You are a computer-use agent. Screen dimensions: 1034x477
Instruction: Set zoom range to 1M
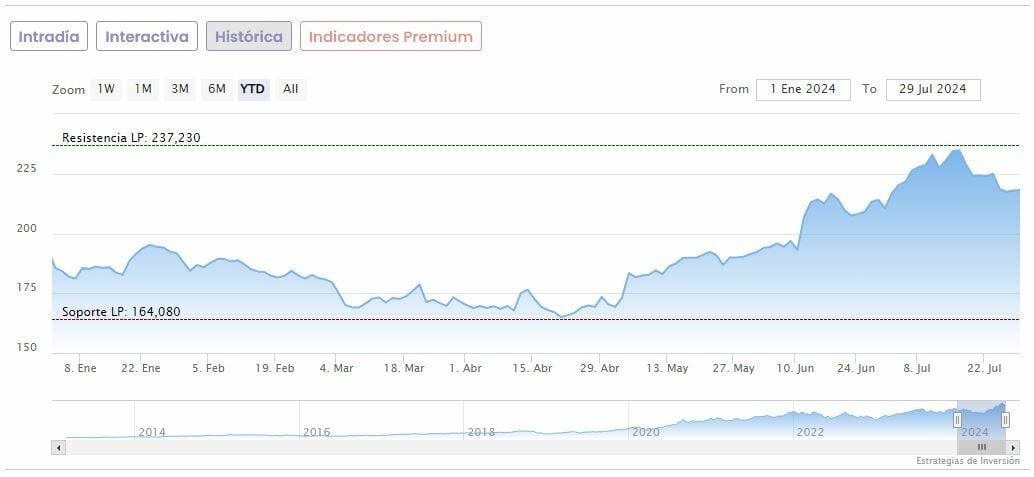coord(143,89)
